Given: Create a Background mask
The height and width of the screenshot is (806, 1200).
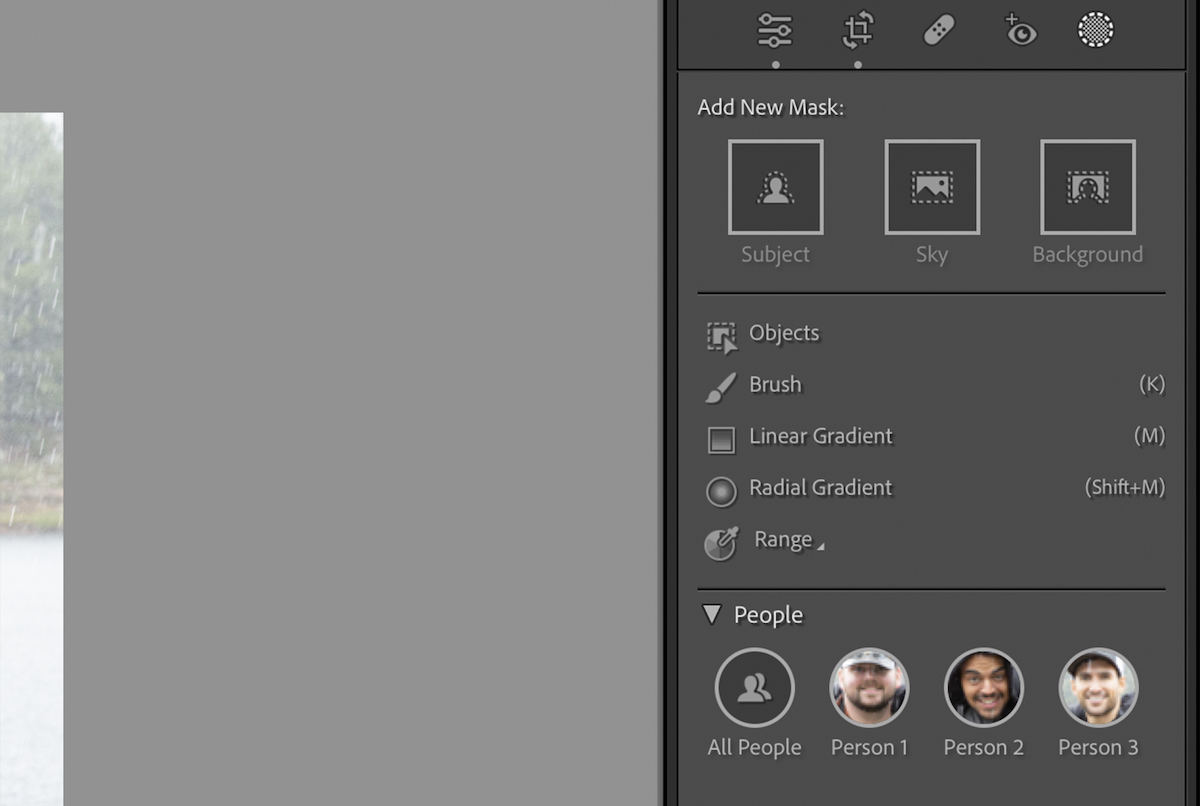Looking at the screenshot, I should click(1088, 186).
